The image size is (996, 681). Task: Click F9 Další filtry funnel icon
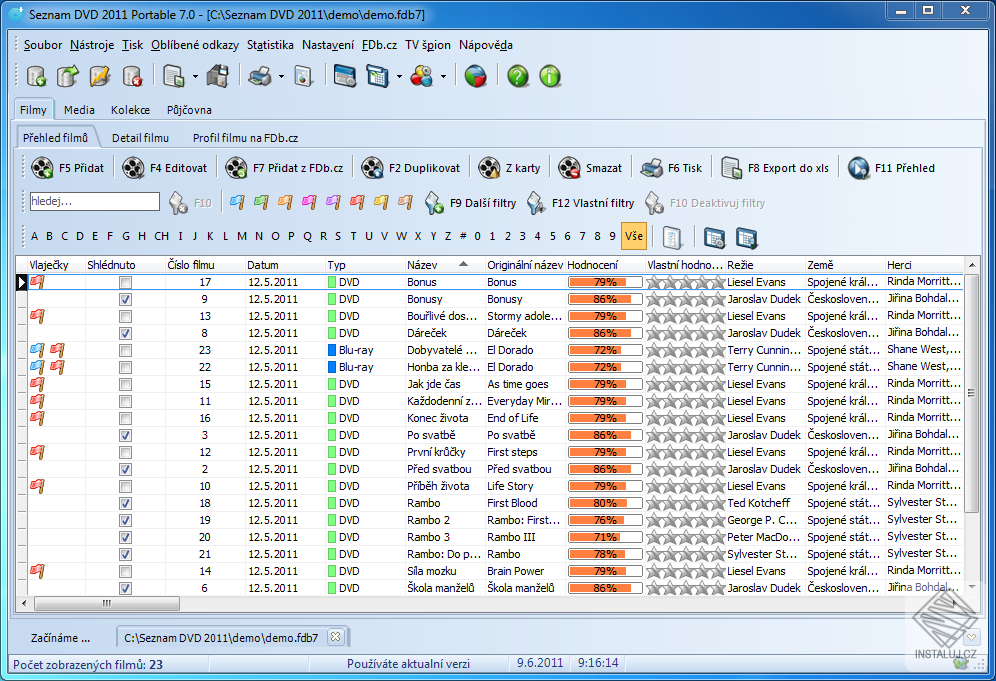434,203
